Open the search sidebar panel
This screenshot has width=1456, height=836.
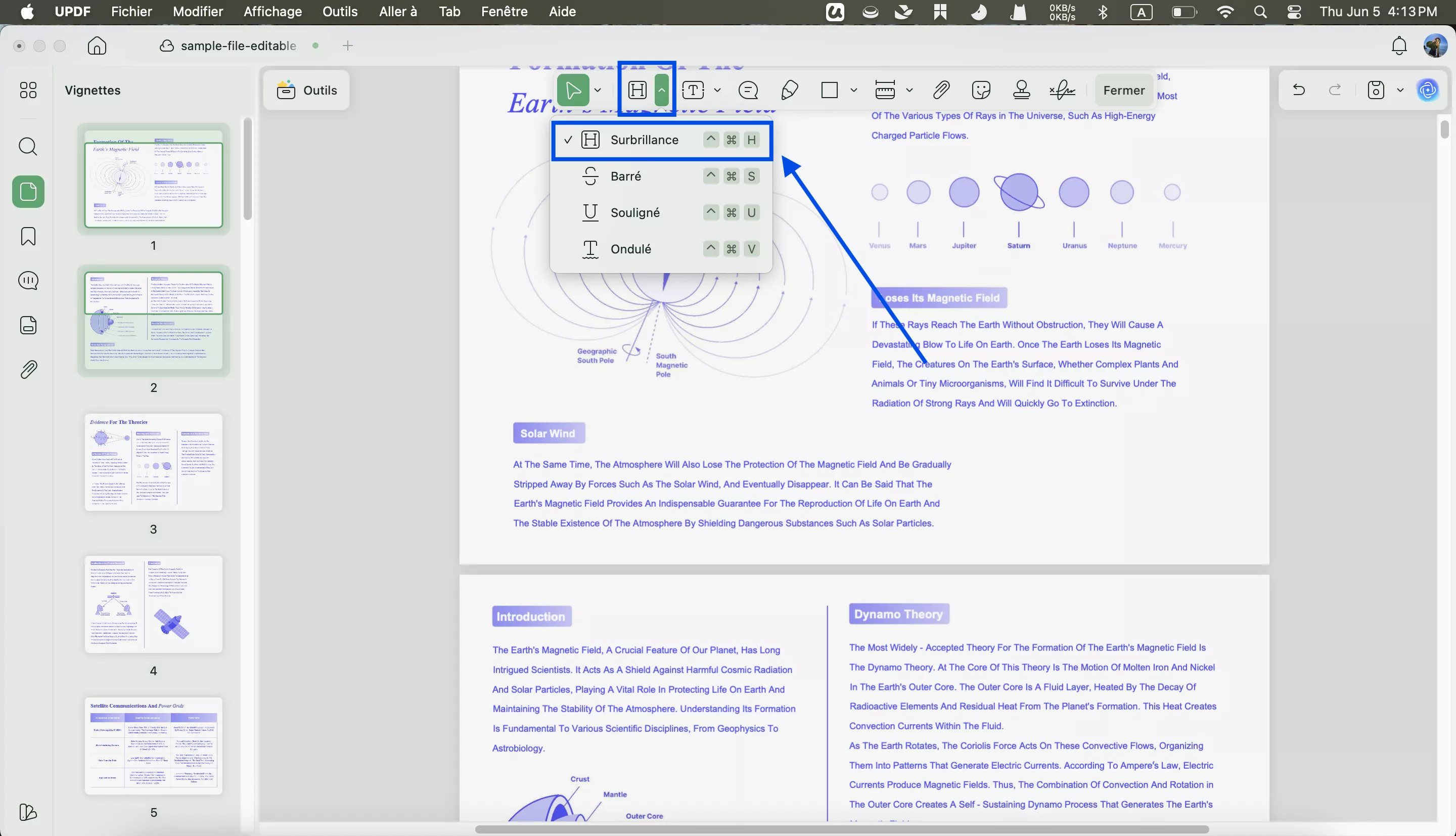(x=28, y=147)
